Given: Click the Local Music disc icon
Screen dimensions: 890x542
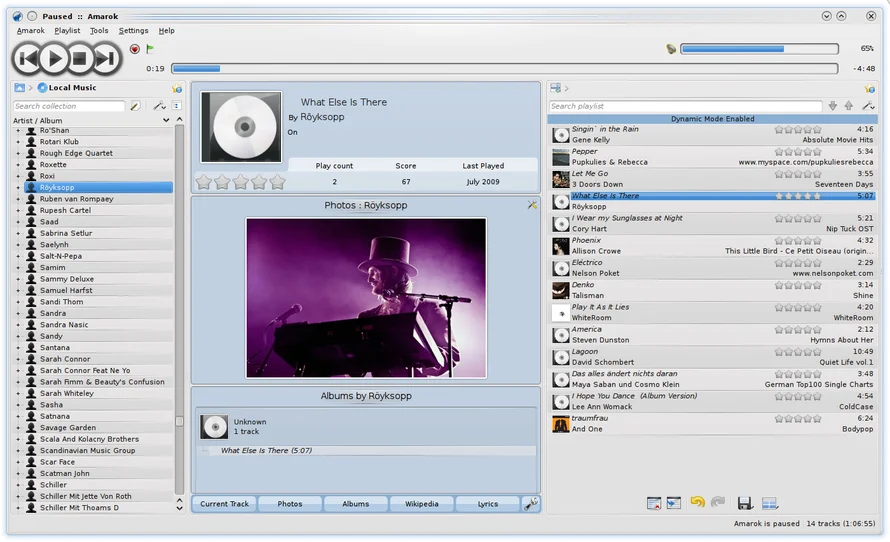Looking at the screenshot, I should 42,87.
